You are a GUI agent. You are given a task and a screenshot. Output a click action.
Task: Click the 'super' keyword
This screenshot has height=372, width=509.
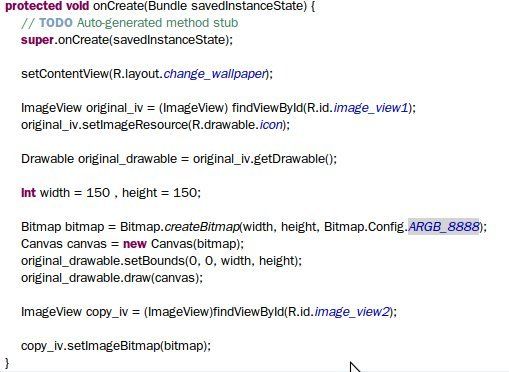tap(37, 40)
